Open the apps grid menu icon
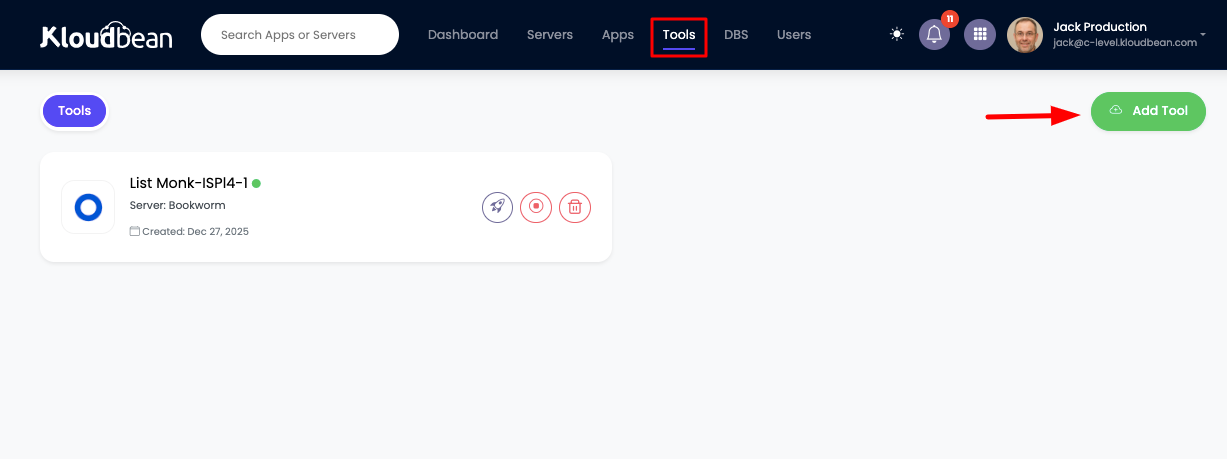Image resolution: width=1227 pixels, height=459 pixels. click(980, 35)
